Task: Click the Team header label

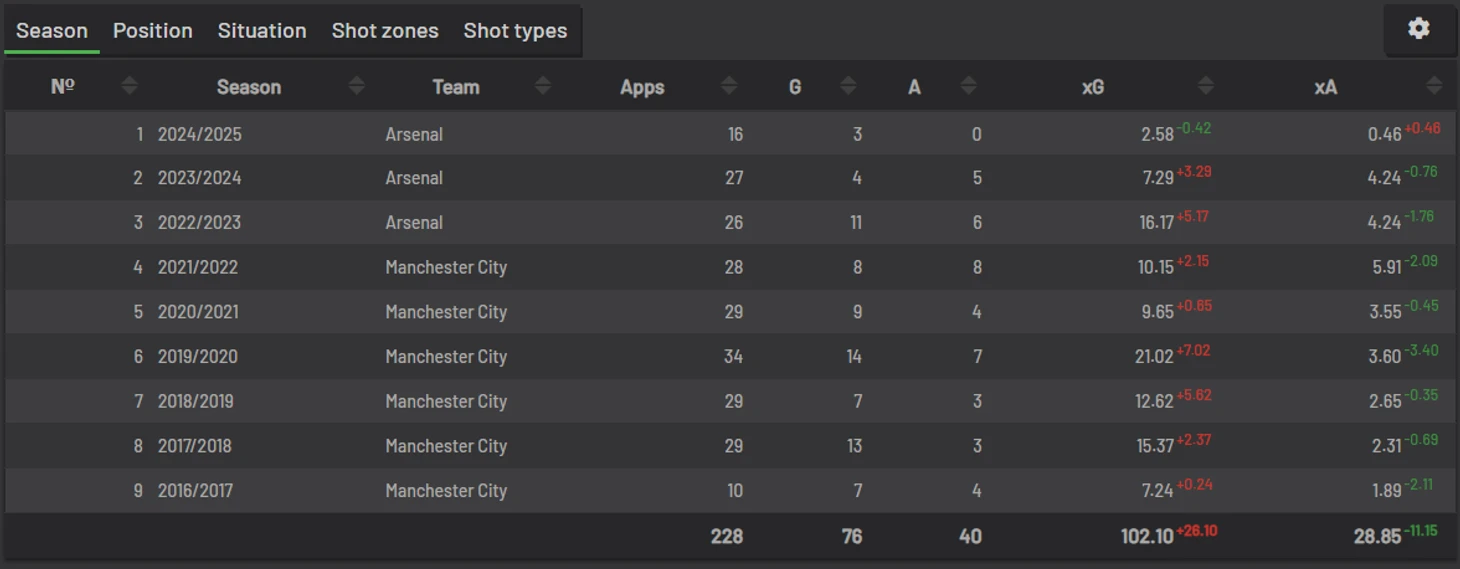Action: (x=456, y=87)
